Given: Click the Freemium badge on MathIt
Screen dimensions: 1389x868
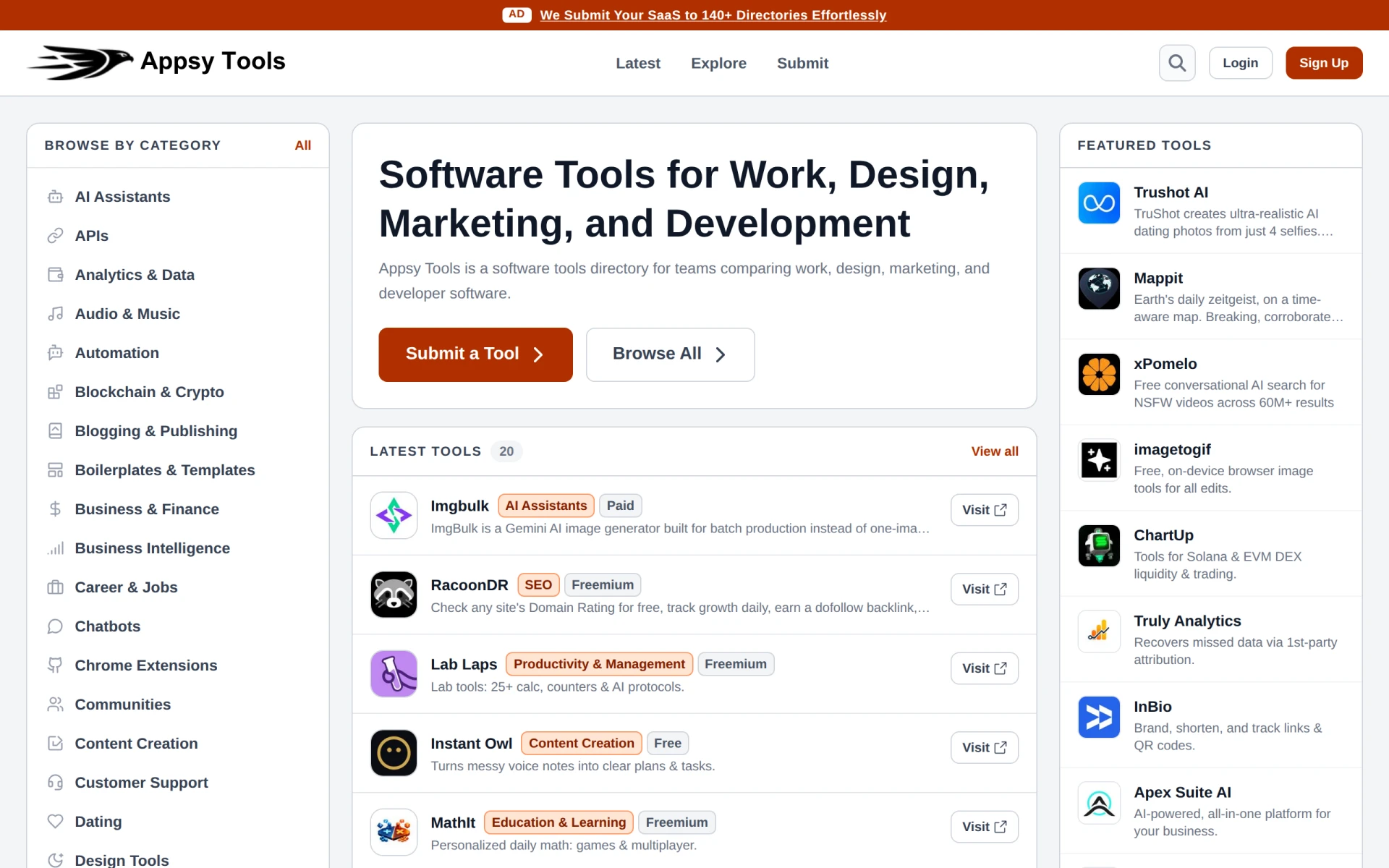Looking at the screenshot, I should click(x=677, y=822).
